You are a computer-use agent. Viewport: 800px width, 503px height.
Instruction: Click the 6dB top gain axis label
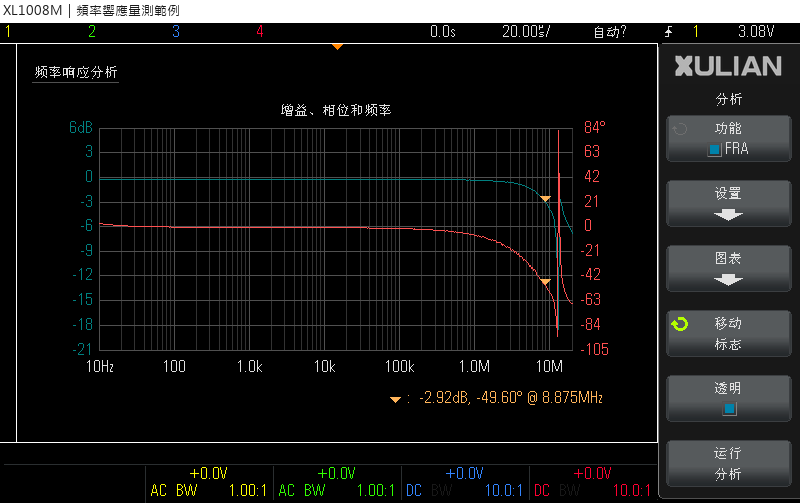click(x=81, y=128)
